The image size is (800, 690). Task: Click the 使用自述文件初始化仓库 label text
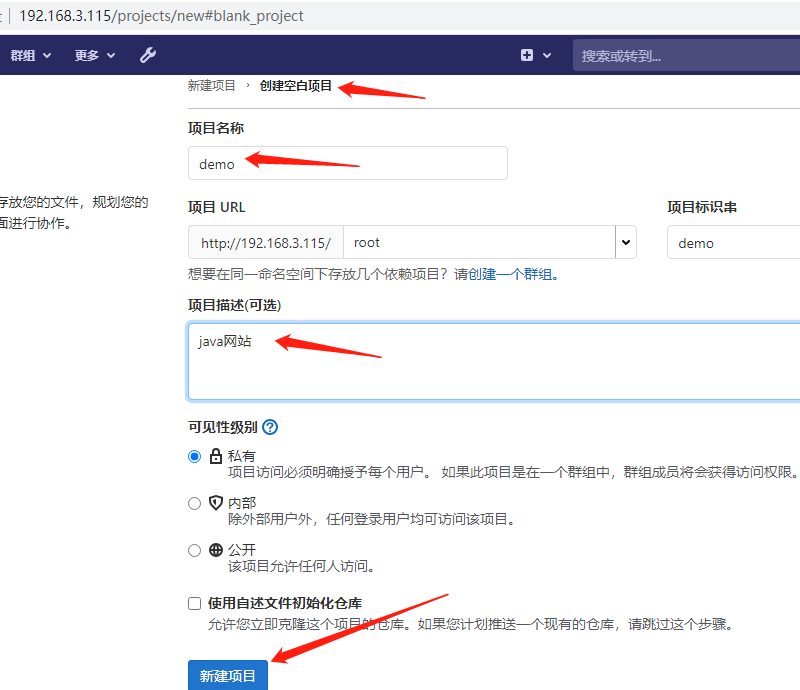285,603
